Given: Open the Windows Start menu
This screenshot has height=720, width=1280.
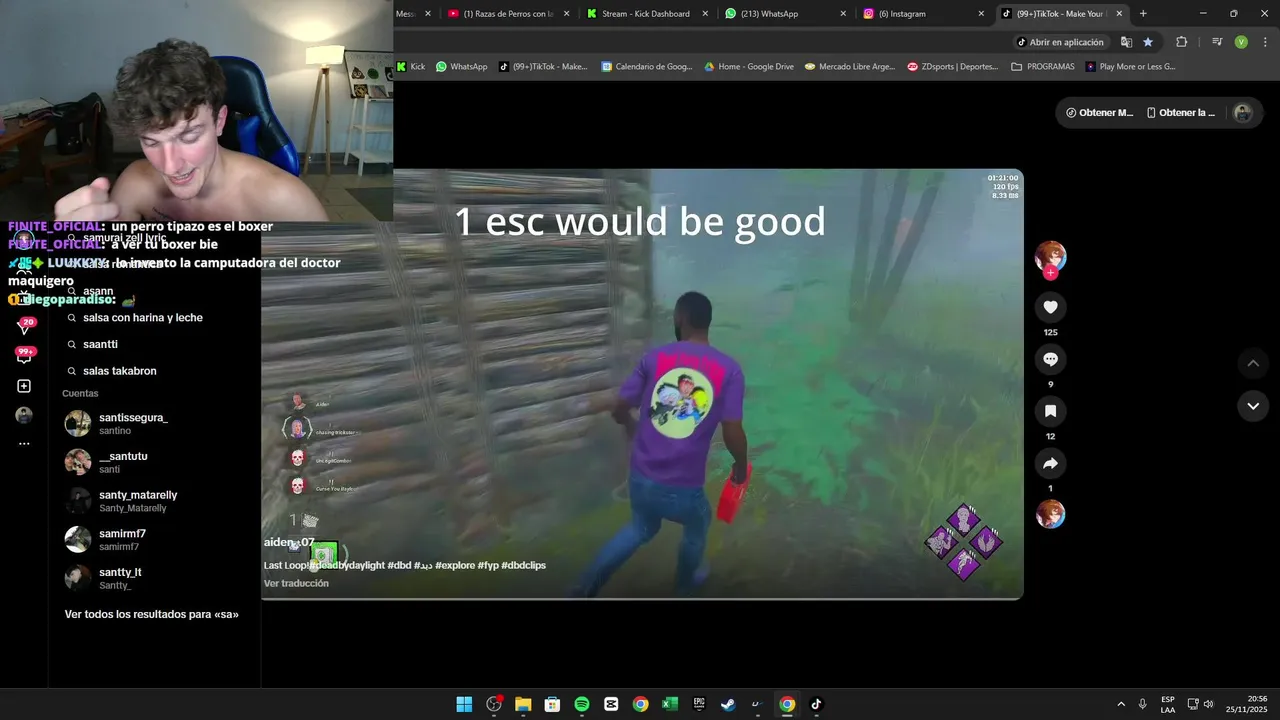Looking at the screenshot, I should [464, 704].
